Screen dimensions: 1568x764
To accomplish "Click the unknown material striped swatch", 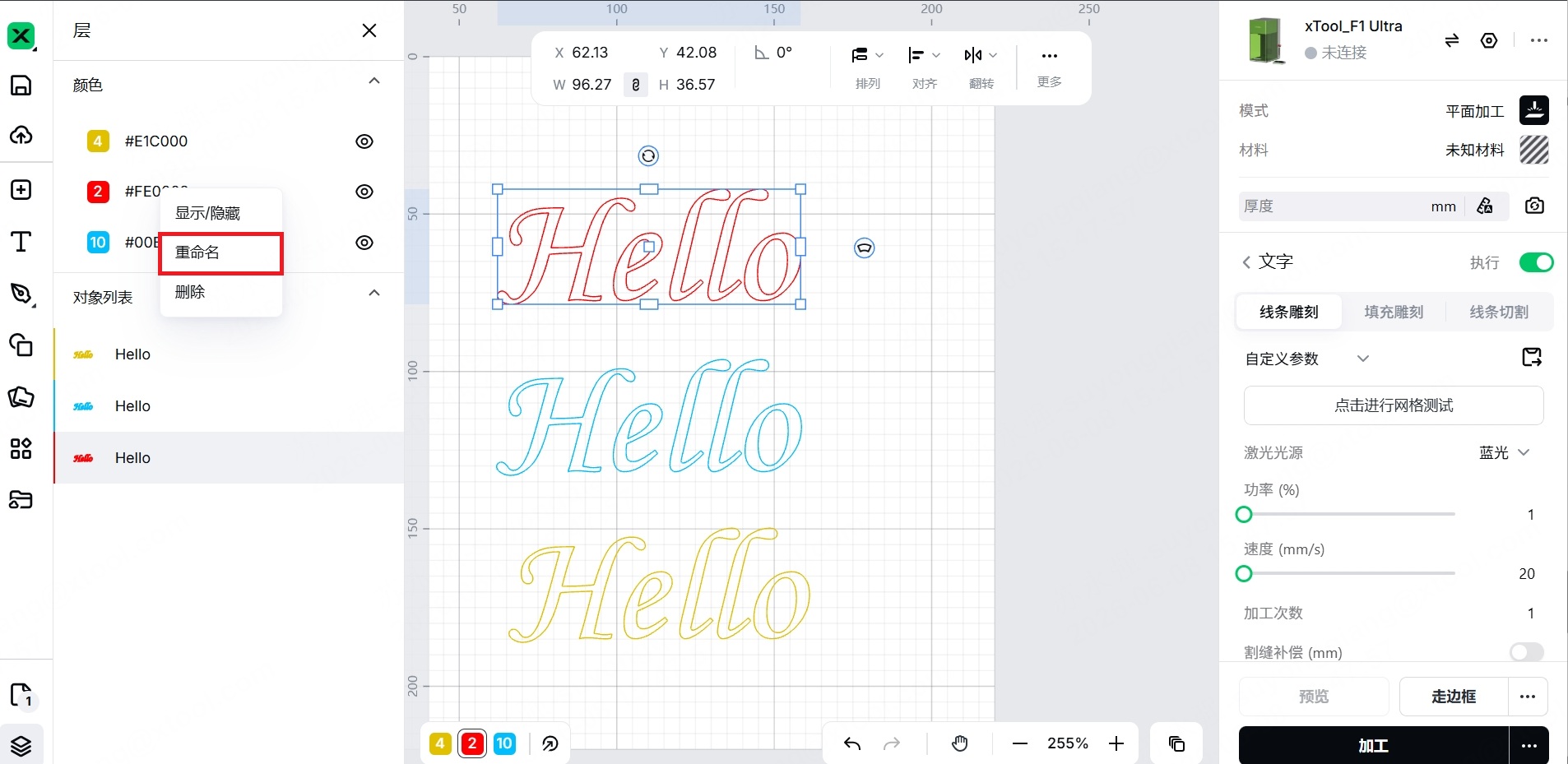I will click(1534, 150).
